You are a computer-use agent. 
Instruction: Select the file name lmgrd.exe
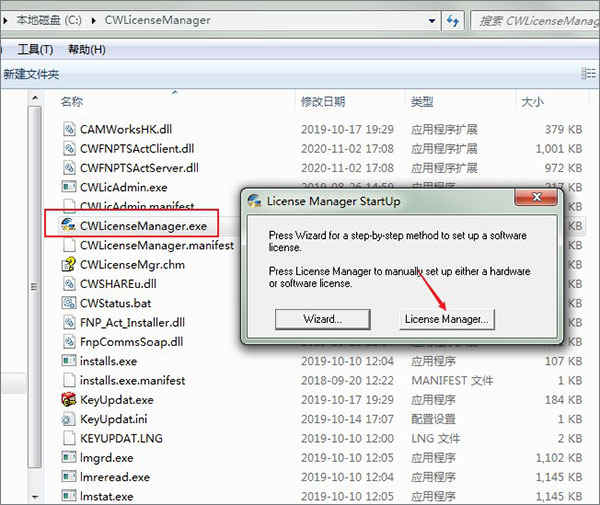point(107,458)
